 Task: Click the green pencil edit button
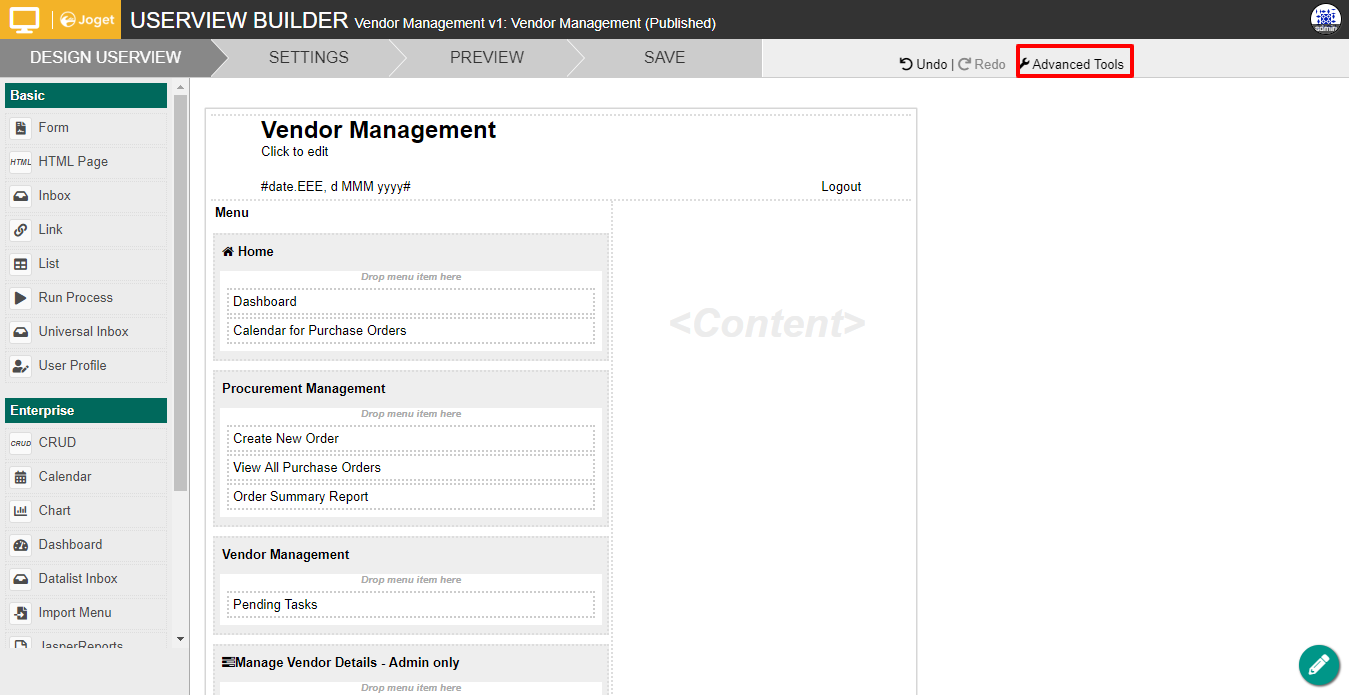click(1318, 665)
